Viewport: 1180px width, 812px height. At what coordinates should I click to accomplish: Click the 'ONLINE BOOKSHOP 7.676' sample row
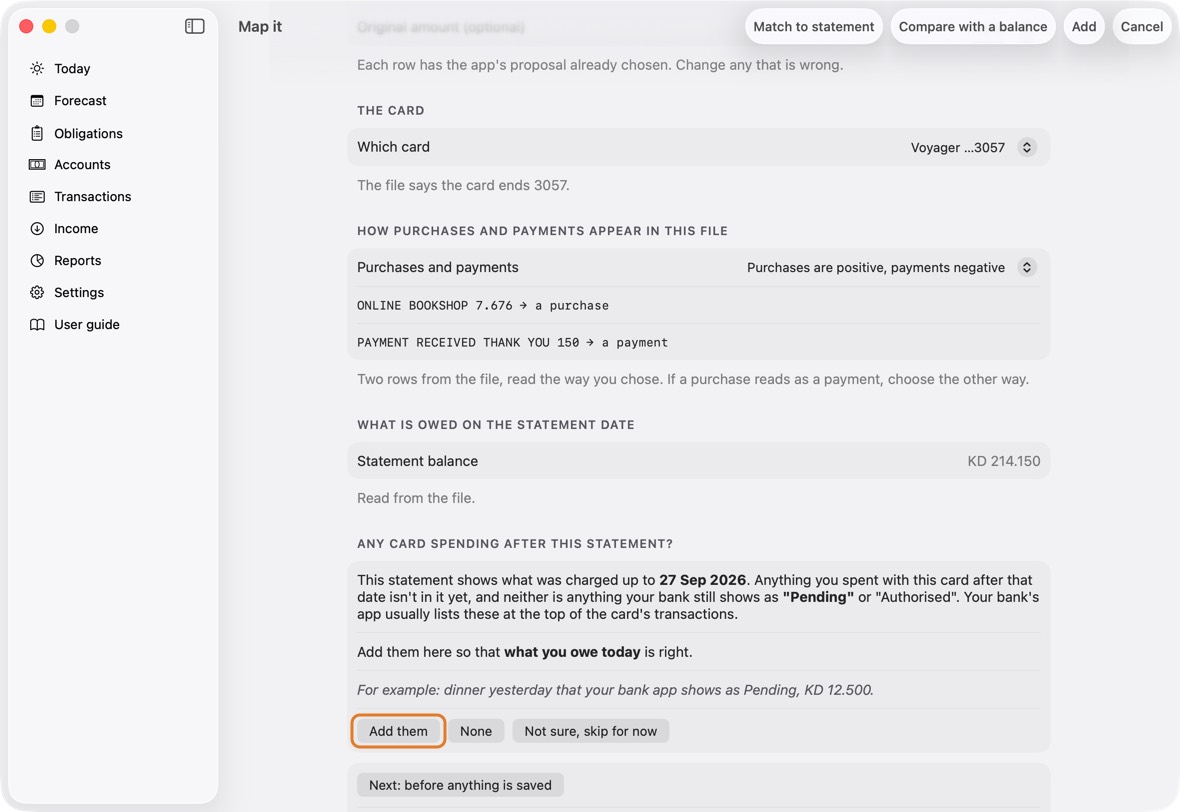[698, 306]
